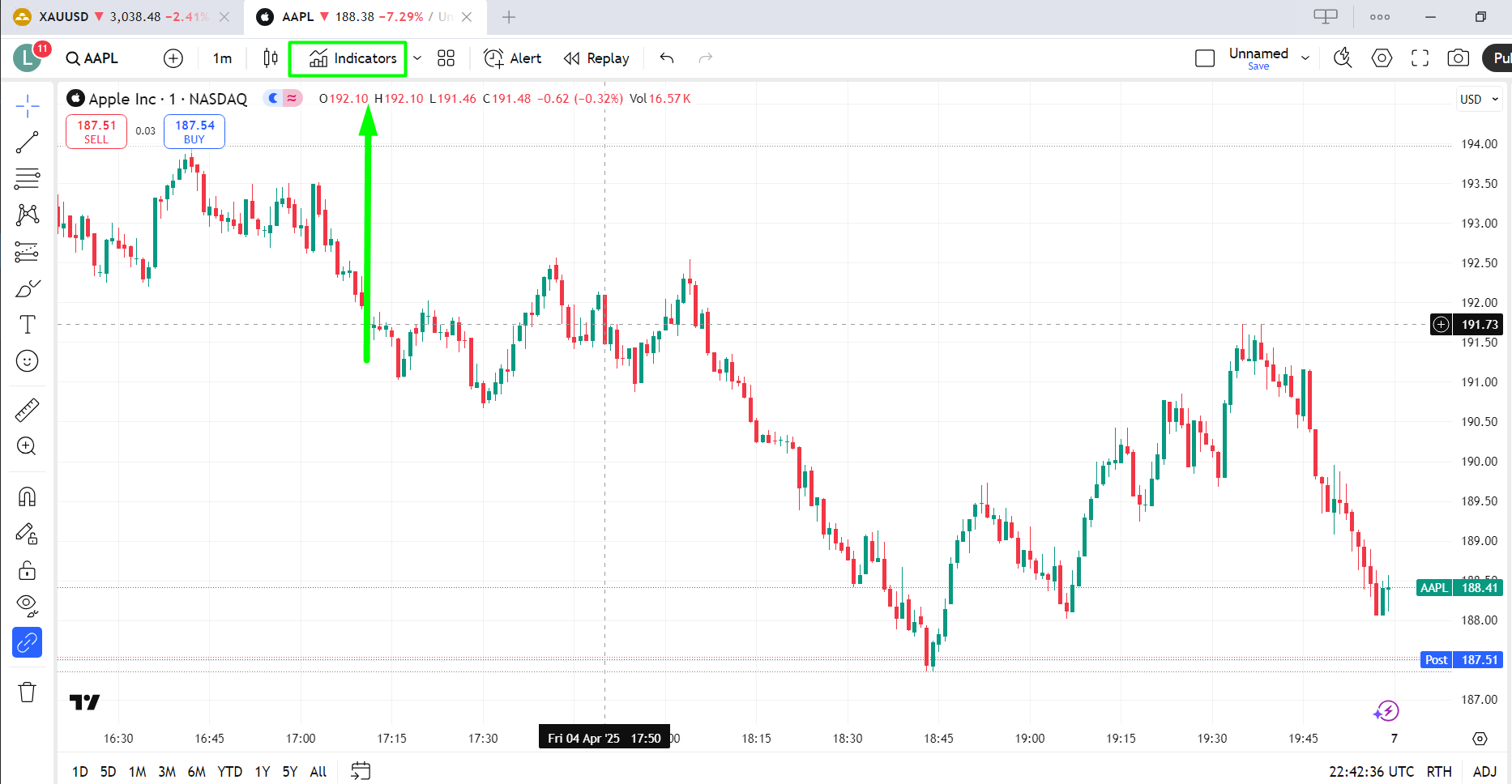Toggle magnet mode for drawings
This screenshot has height=784, width=1512.
pos(27,496)
